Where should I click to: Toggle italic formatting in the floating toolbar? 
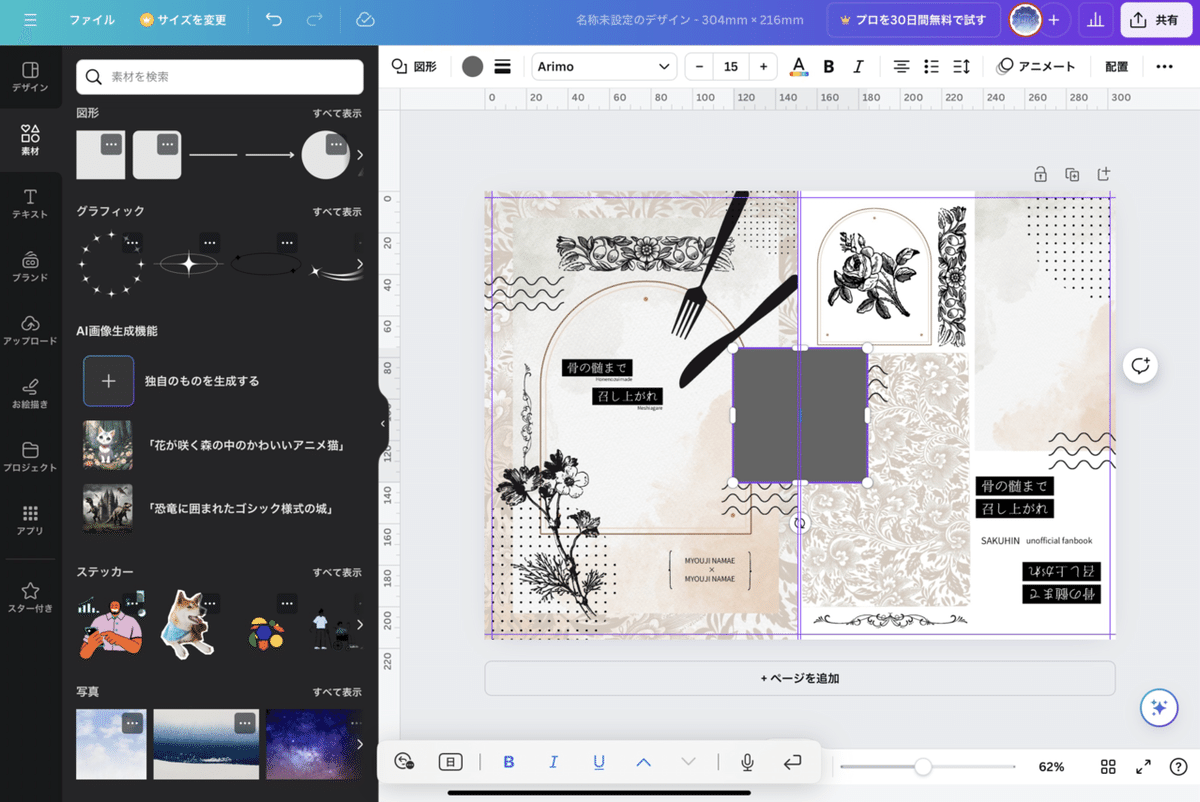[553, 761]
